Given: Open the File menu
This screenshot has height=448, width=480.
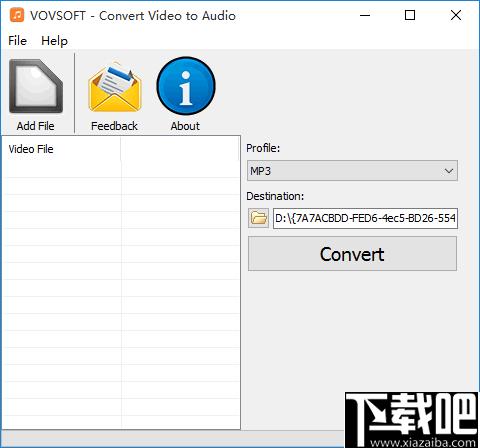Looking at the screenshot, I should tap(17, 41).
